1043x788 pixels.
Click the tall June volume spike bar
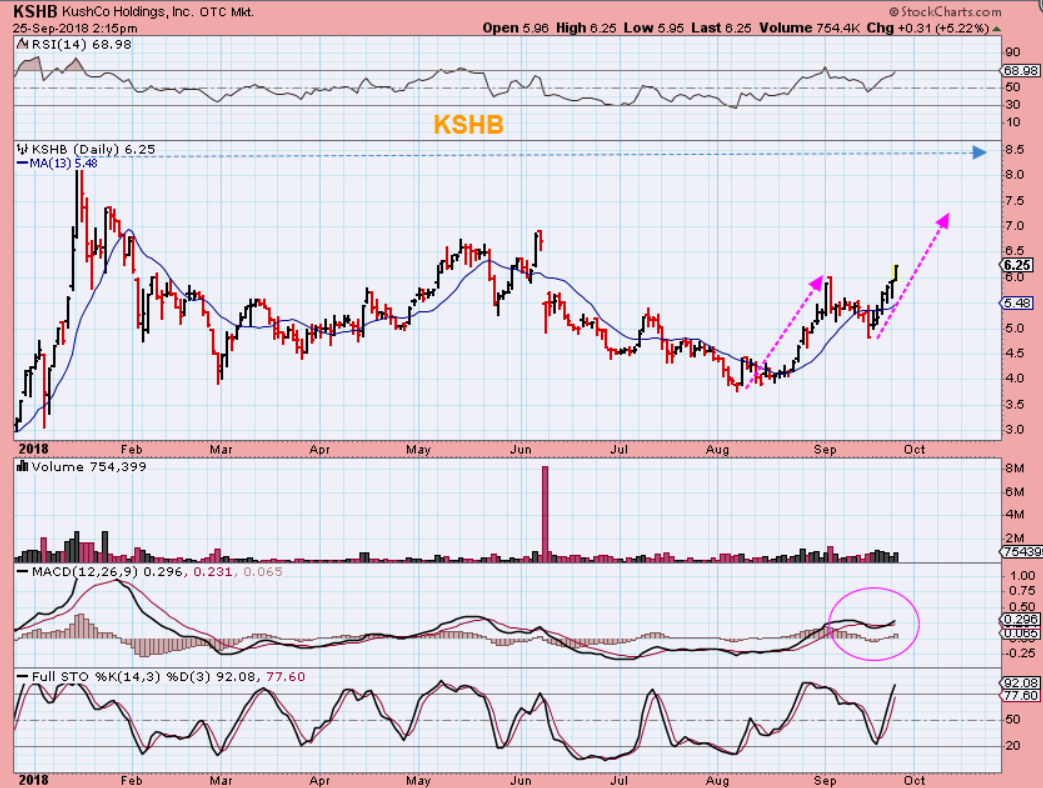tap(545, 514)
